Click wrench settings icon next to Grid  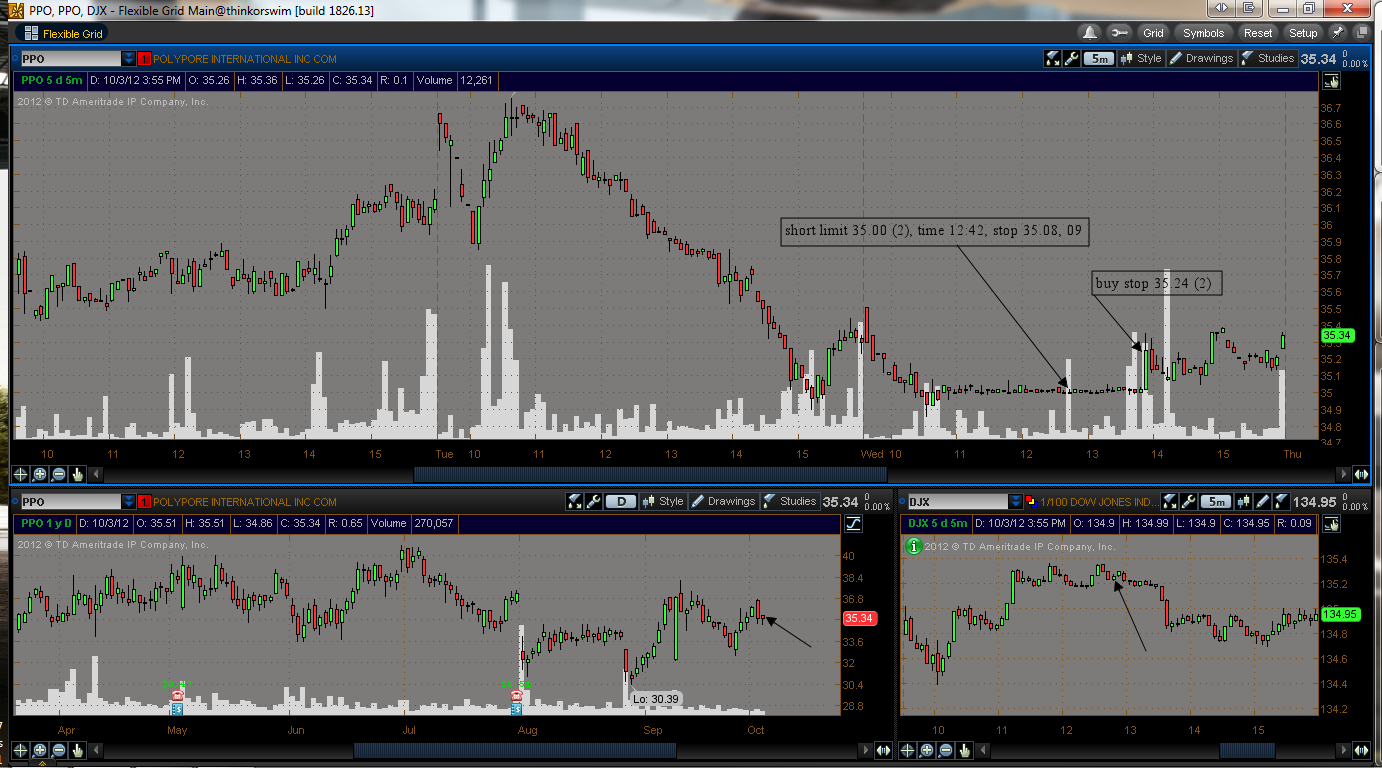click(1119, 33)
